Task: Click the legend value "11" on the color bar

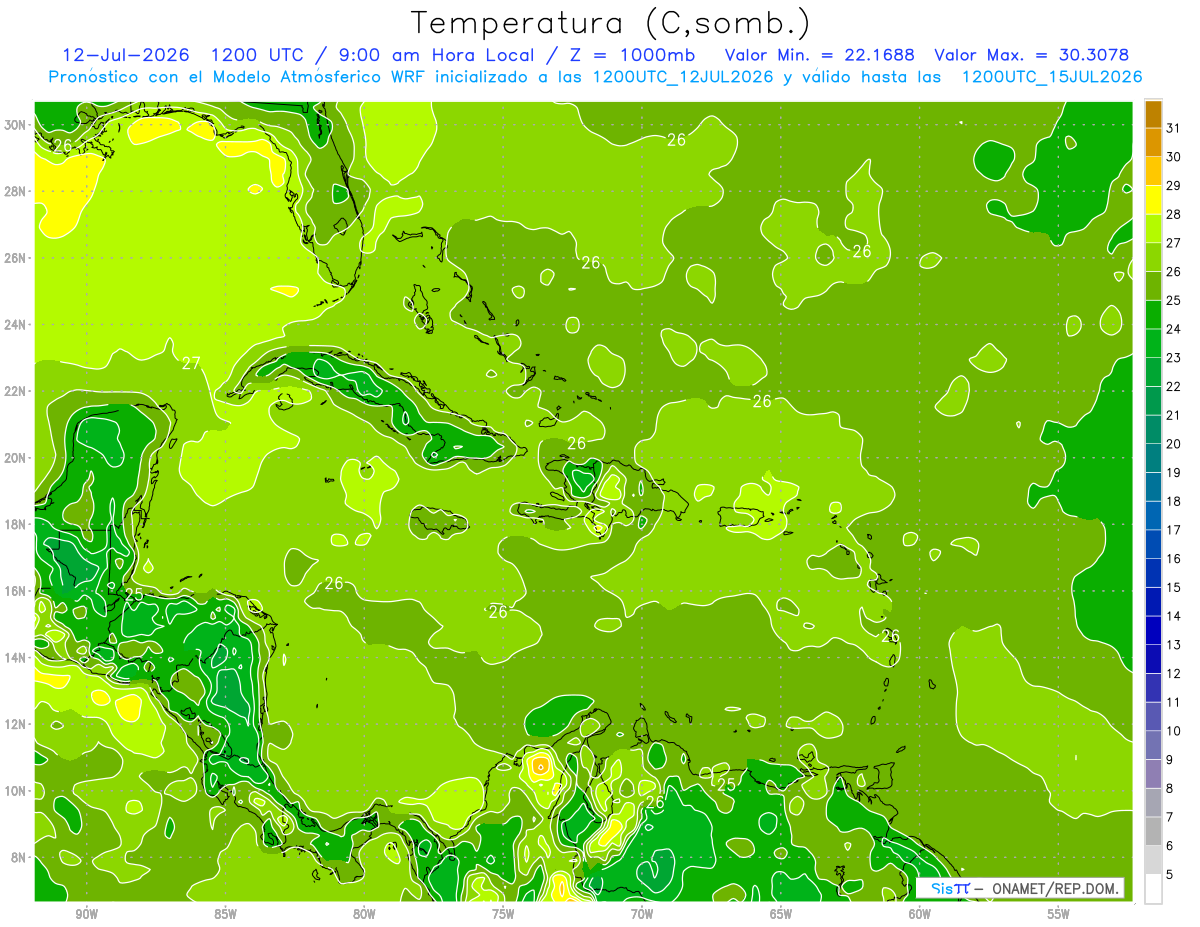Action: (x=1174, y=702)
